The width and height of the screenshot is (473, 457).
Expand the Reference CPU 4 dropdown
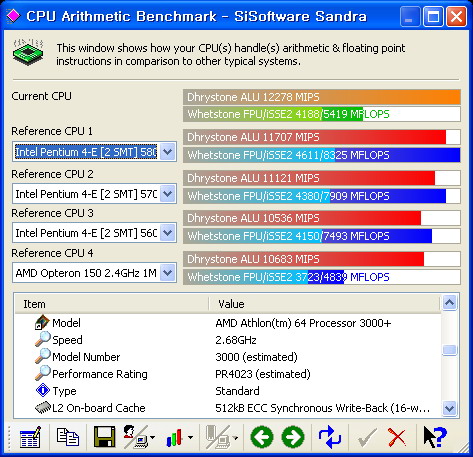click(x=168, y=273)
